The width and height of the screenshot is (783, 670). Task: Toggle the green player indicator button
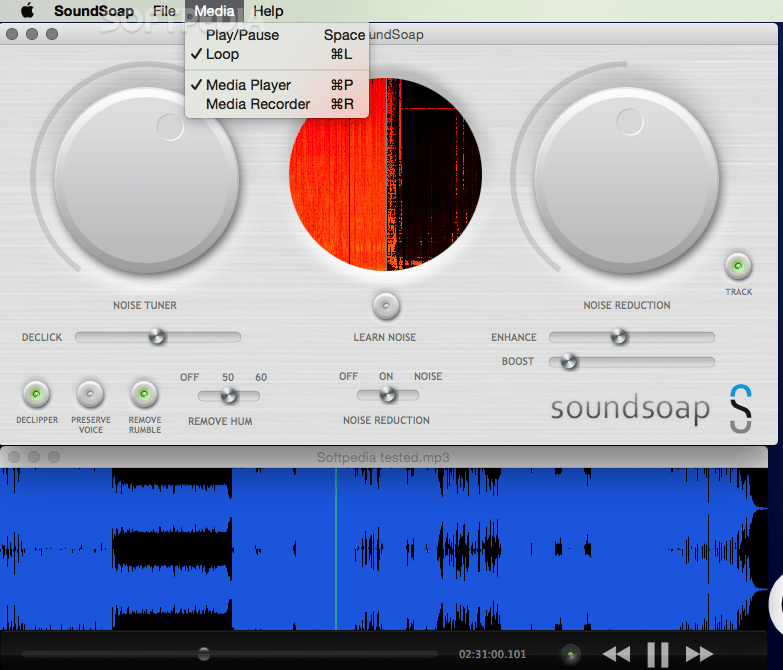tap(571, 654)
